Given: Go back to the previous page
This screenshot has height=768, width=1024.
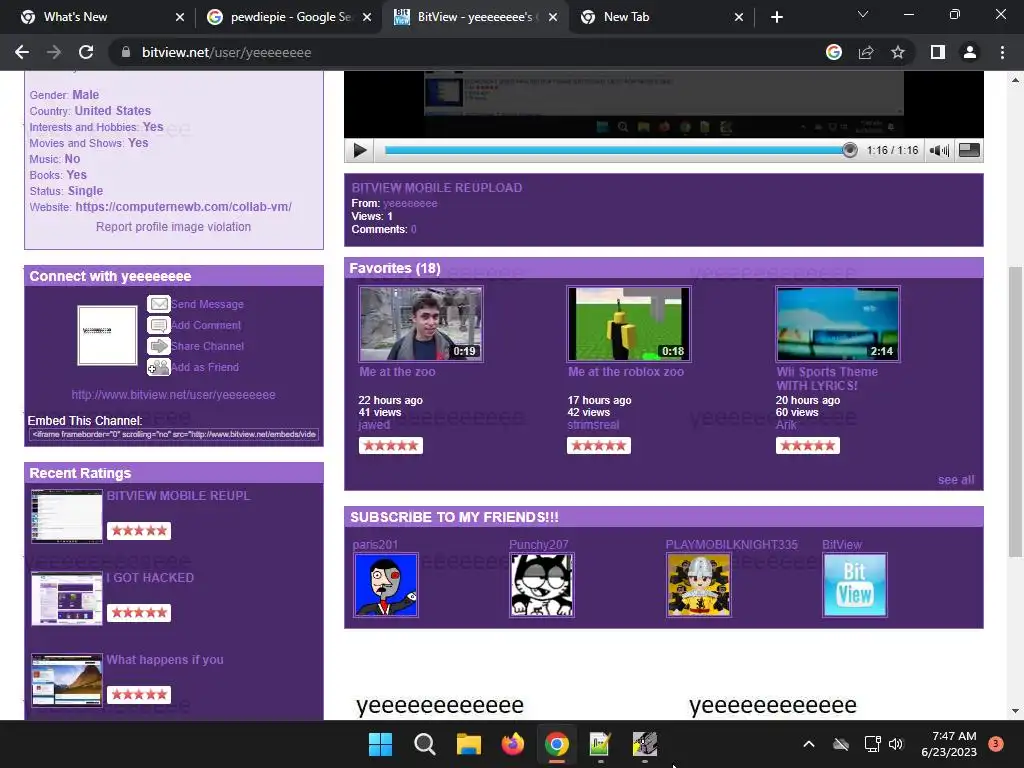Looking at the screenshot, I should pos(22,52).
